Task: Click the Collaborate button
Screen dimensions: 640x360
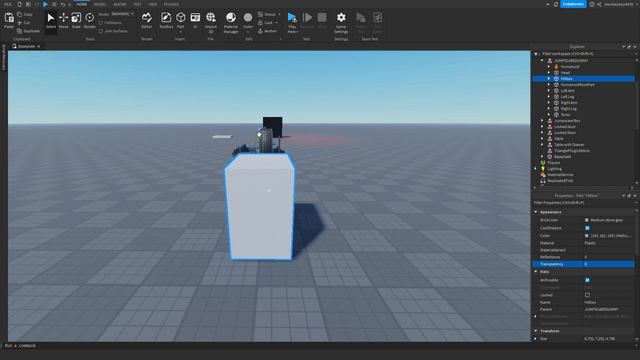Action: click(x=573, y=4)
